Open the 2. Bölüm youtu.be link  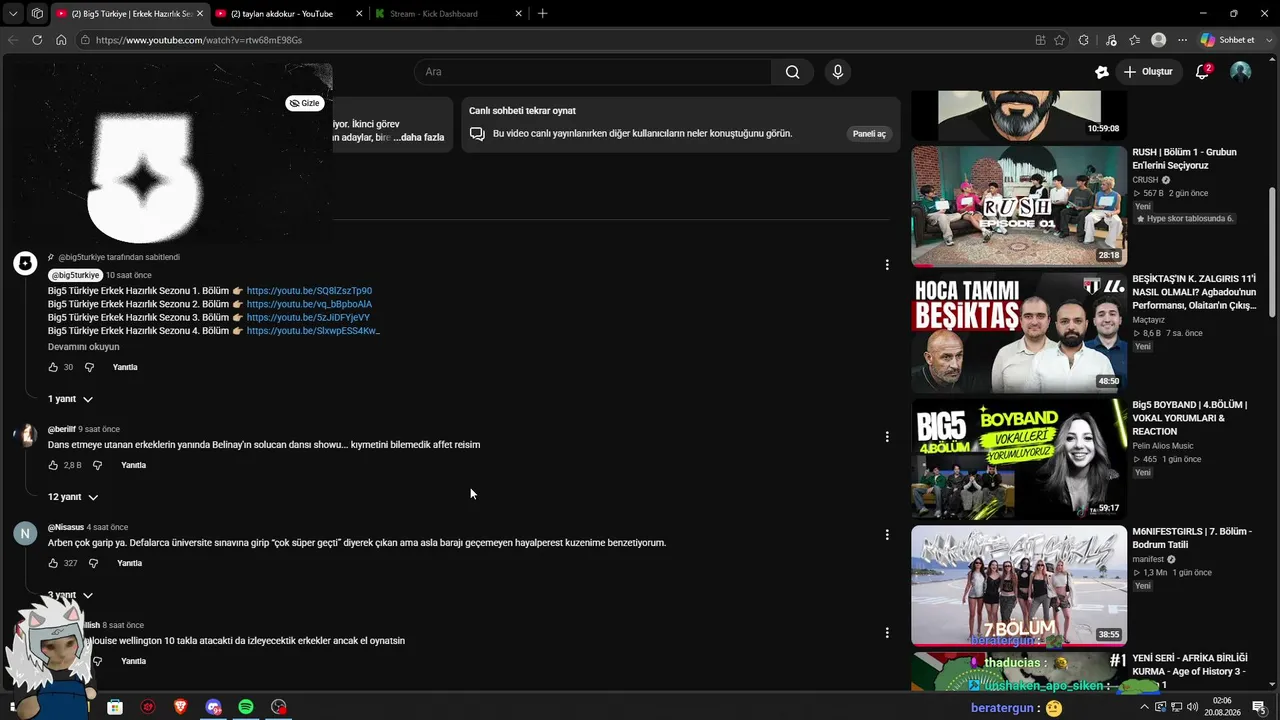coord(309,304)
